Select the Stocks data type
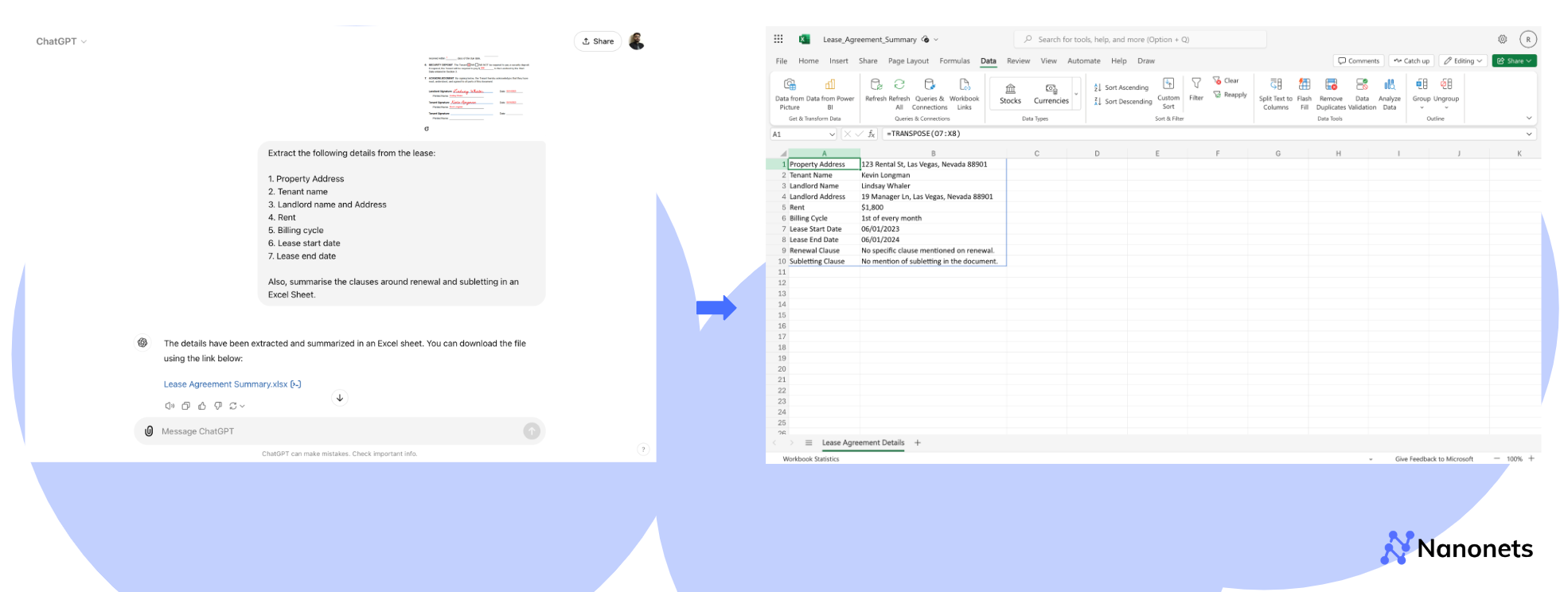The height and width of the screenshot is (592, 1568). click(x=1010, y=93)
